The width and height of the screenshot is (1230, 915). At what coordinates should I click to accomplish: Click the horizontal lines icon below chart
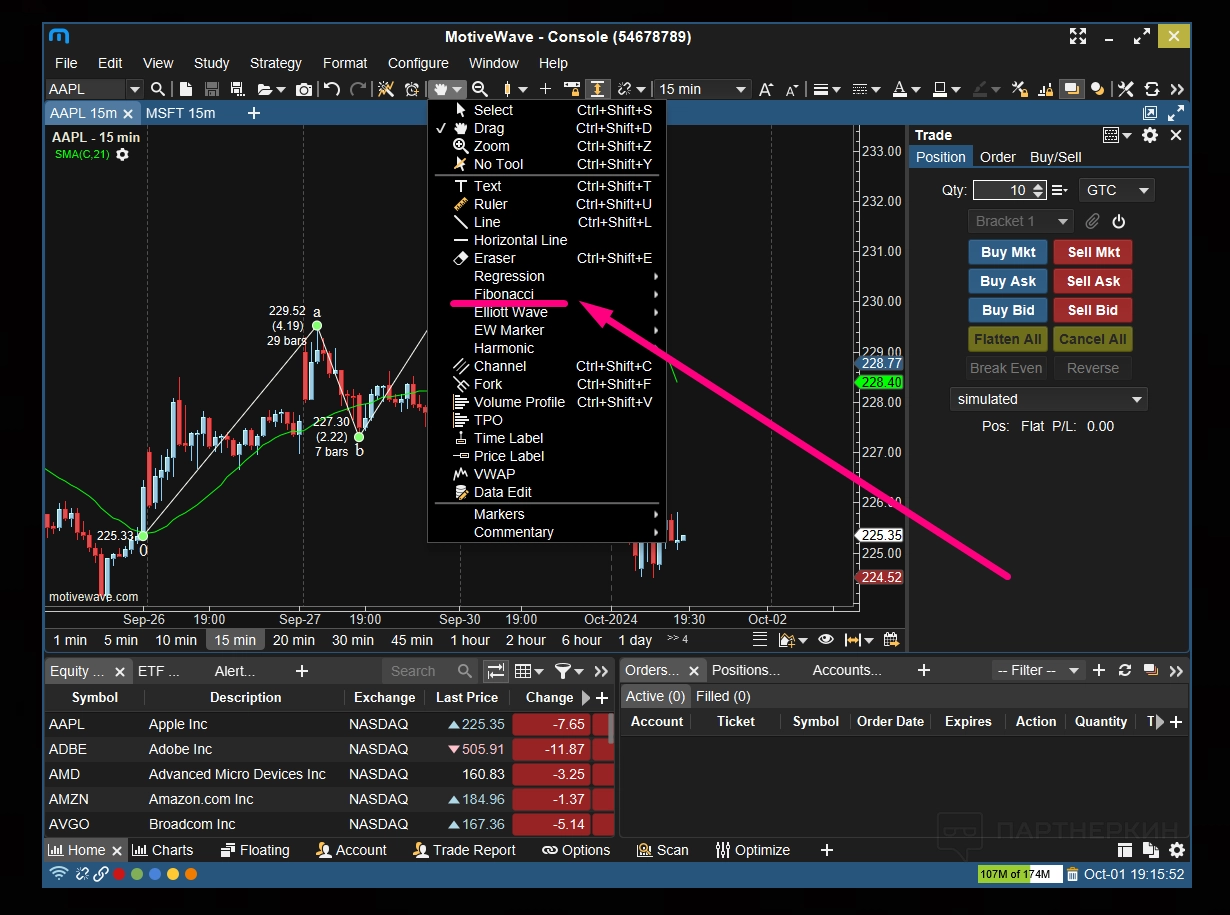point(759,640)
